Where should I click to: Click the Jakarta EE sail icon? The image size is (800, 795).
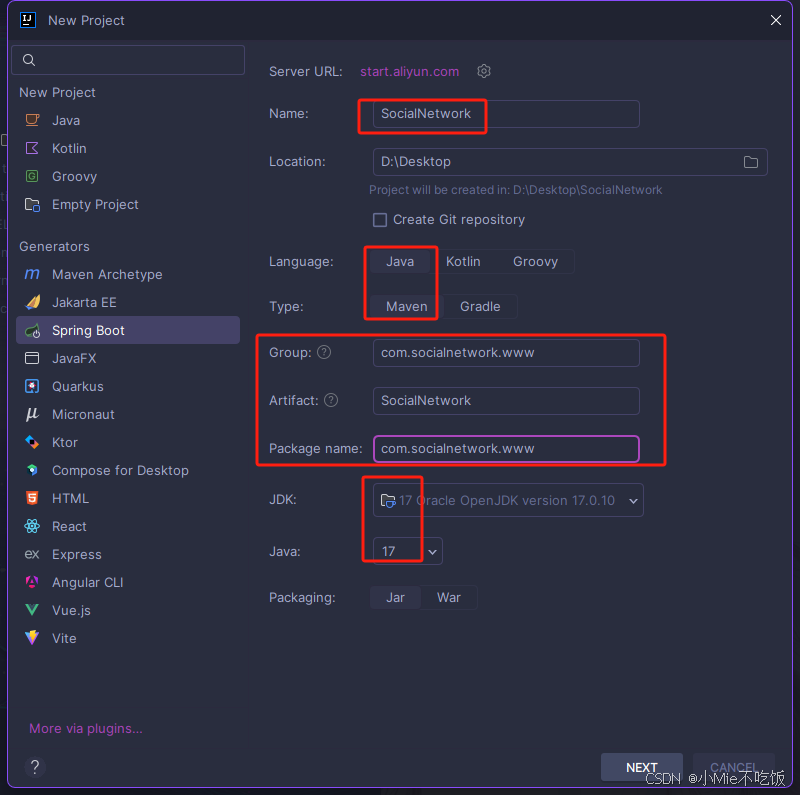point(33,302)
